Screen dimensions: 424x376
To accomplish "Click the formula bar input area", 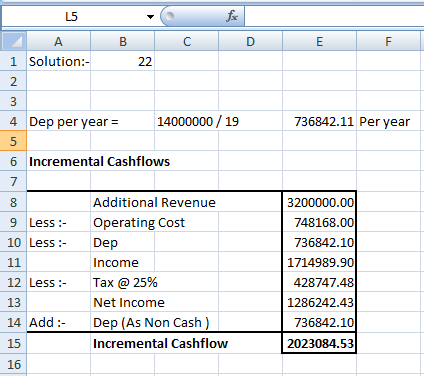I will [x=334, y=16].
